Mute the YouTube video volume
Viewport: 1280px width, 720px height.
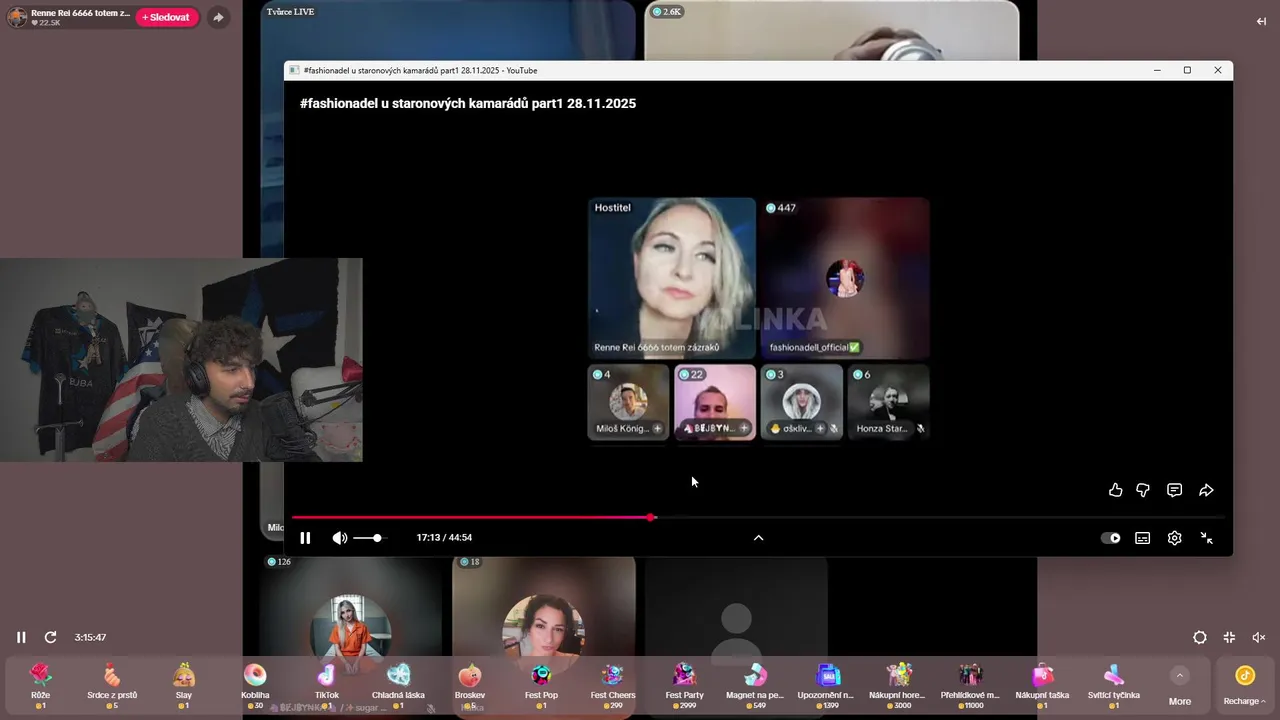point(340,538)
